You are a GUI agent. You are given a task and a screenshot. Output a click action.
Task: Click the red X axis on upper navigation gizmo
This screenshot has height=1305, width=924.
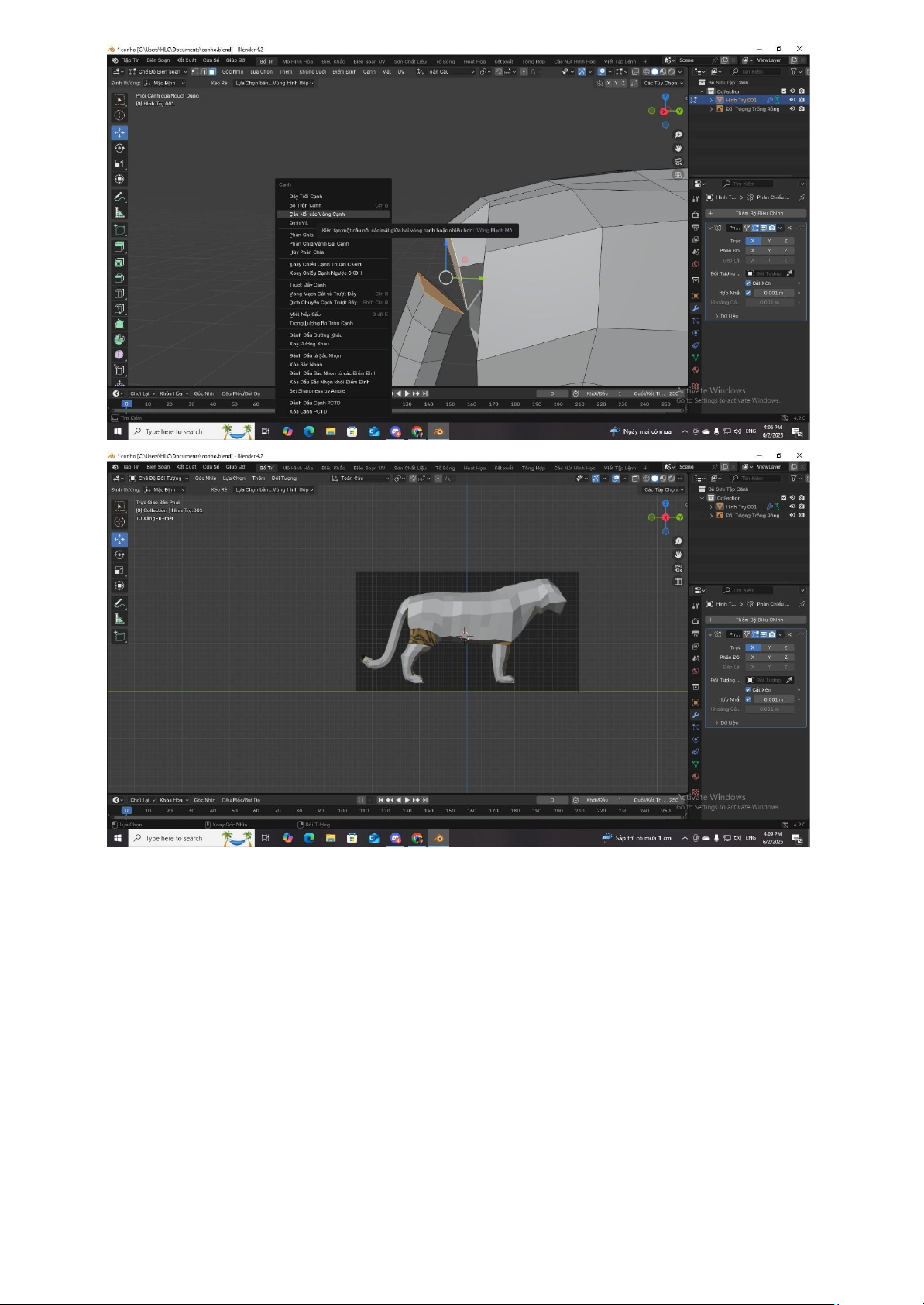coord(664,112)
